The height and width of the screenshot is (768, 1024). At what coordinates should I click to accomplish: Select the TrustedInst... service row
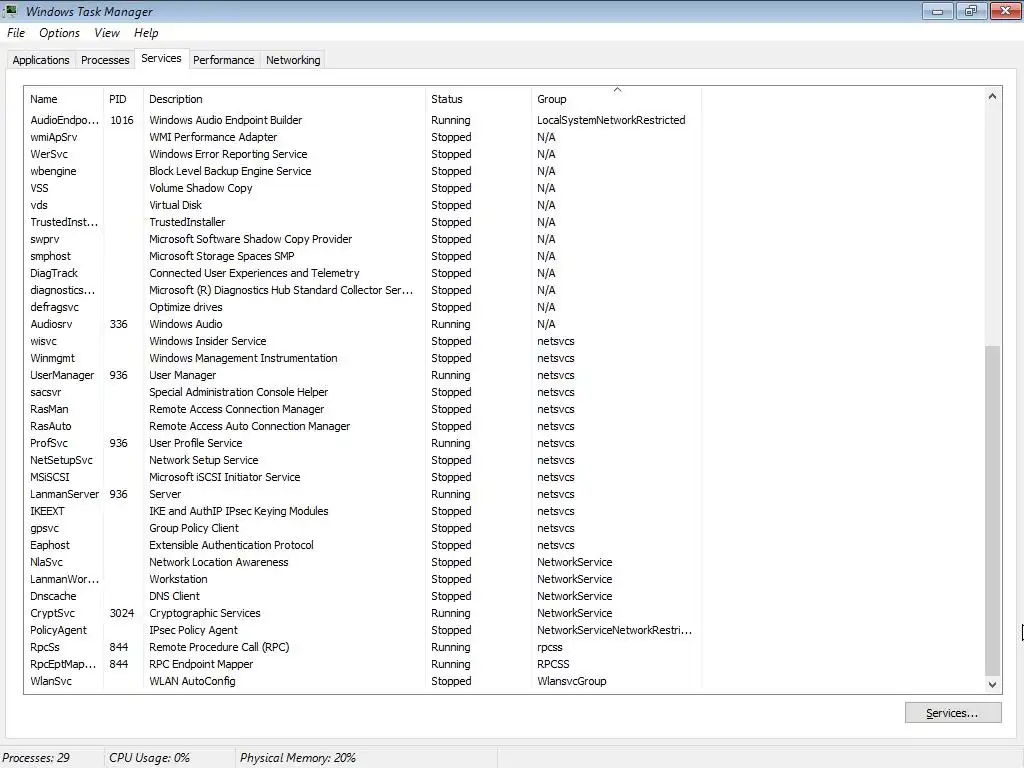(364, 222)
